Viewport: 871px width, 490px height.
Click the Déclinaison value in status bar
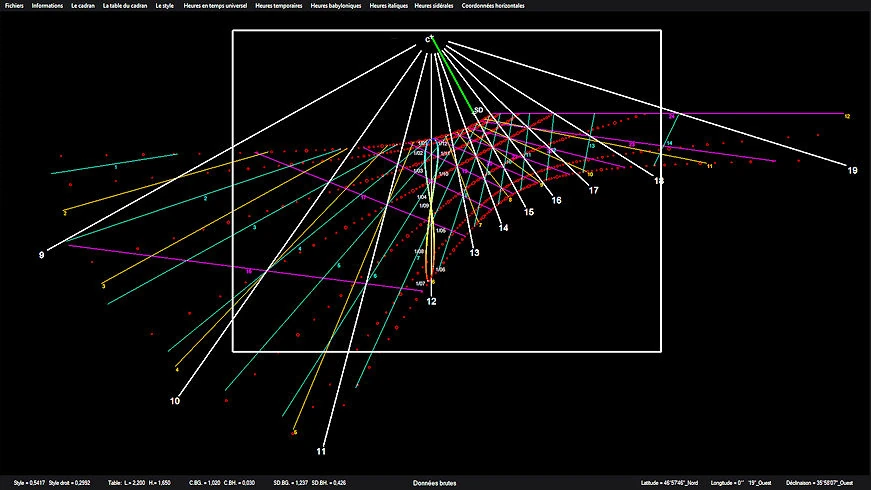pos(825,483)
